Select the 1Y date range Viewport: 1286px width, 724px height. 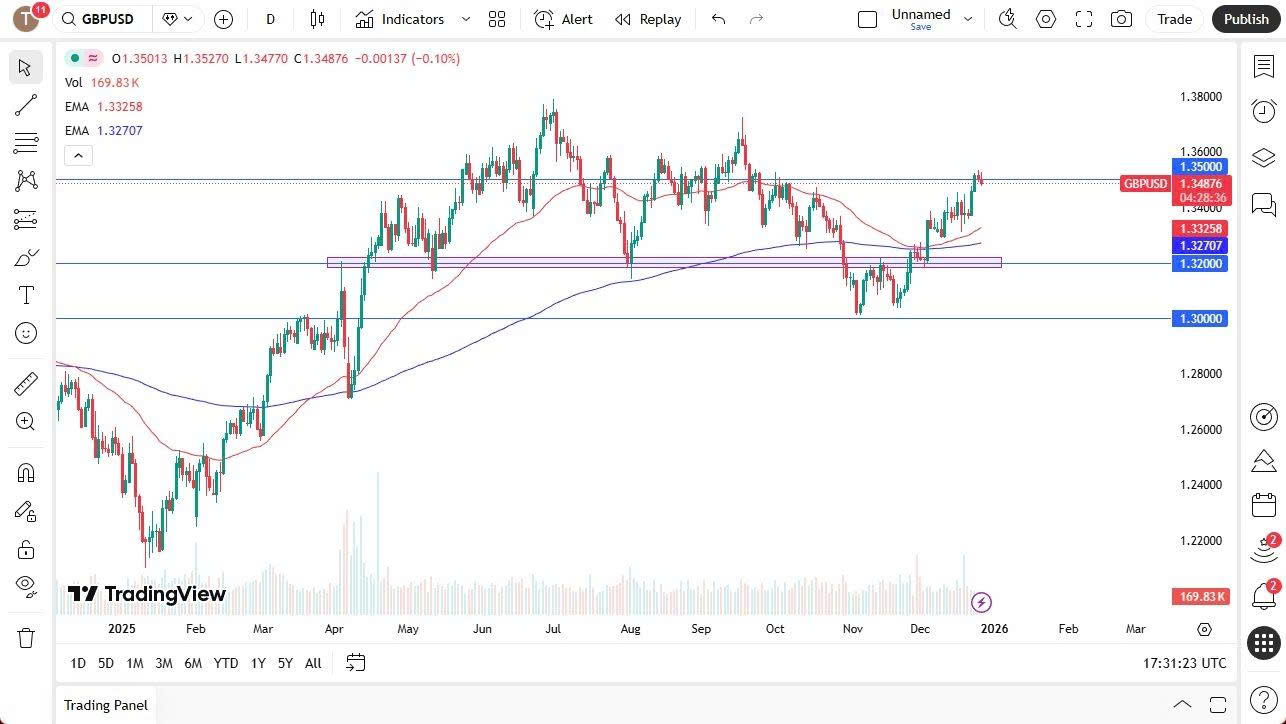pos(258,663)
